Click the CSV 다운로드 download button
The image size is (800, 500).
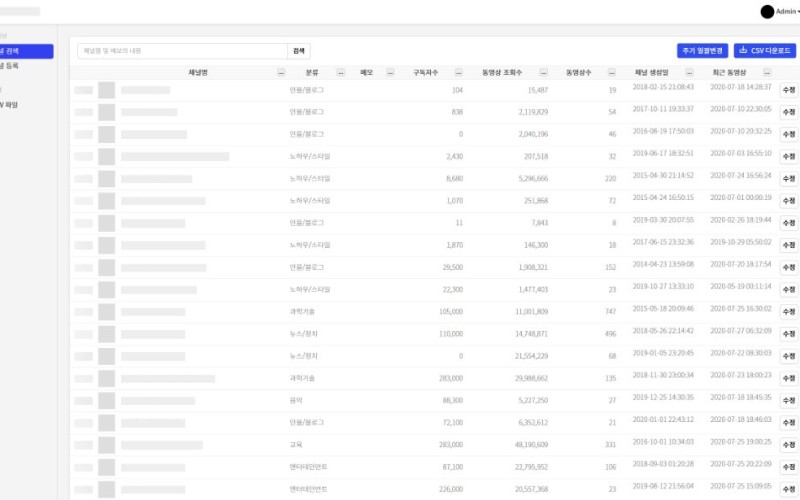point(765,51)
